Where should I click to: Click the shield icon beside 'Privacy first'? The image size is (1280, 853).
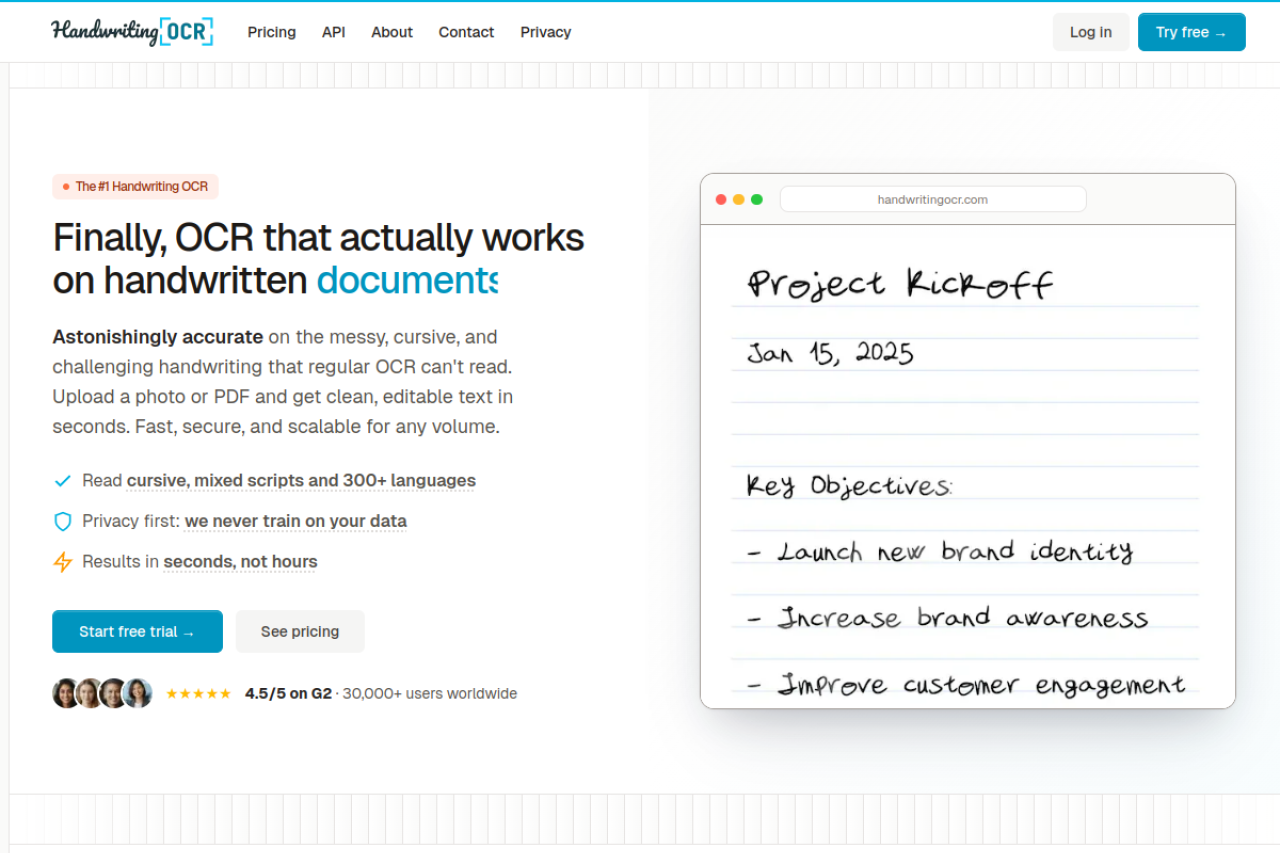point(63,521)
